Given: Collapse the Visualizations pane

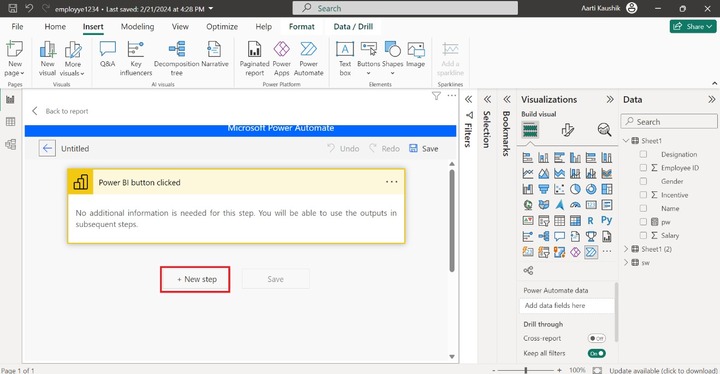Looking at the screenshot, I should click(610, 99).
